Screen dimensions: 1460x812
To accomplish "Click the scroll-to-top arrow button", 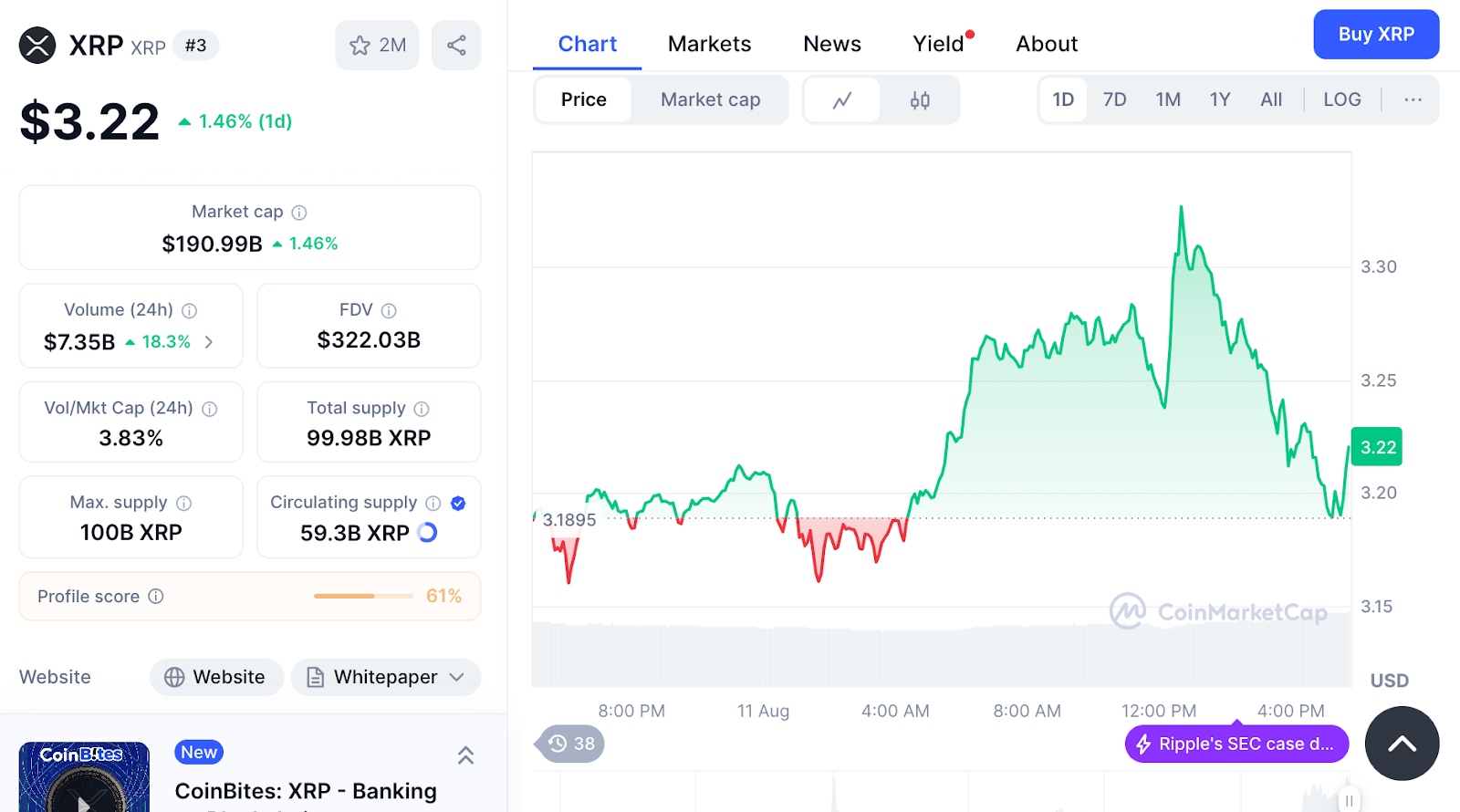I will [x=1402, y=744].
